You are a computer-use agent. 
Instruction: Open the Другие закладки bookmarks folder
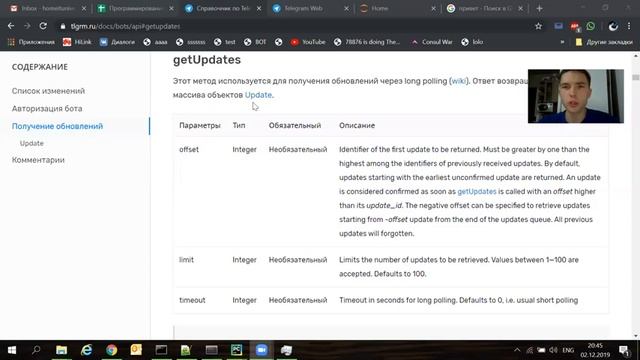coord(604,42)
